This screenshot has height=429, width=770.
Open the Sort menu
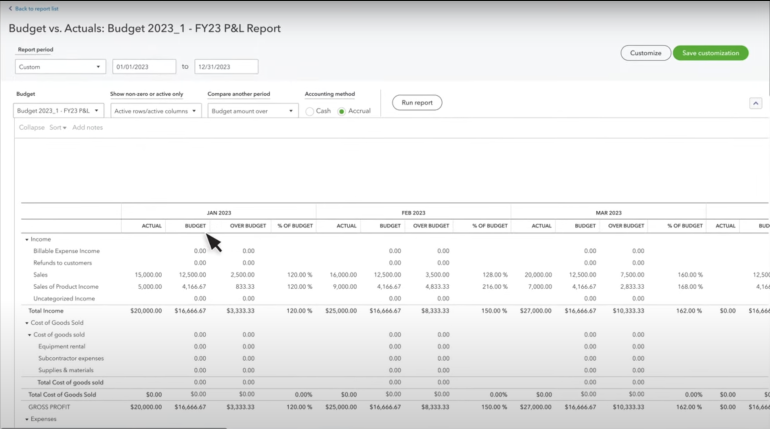(x=57, y=128)
